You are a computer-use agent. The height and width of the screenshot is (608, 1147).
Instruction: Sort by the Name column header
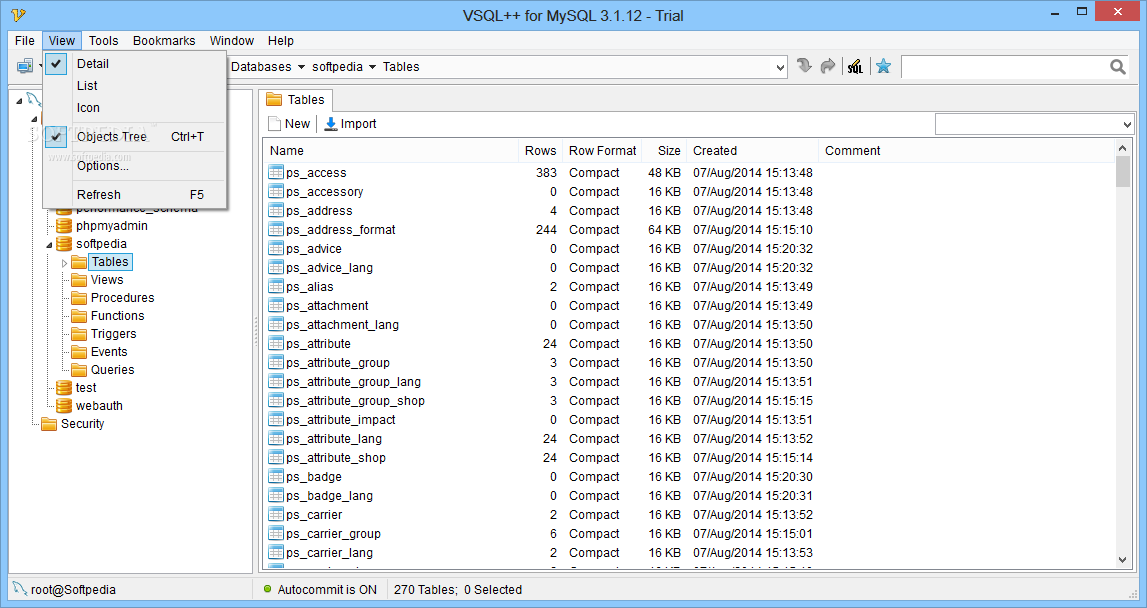391,151
